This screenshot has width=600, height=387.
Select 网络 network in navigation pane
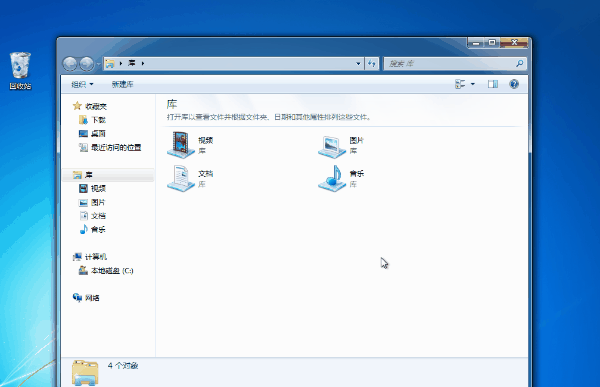point(92,298)
